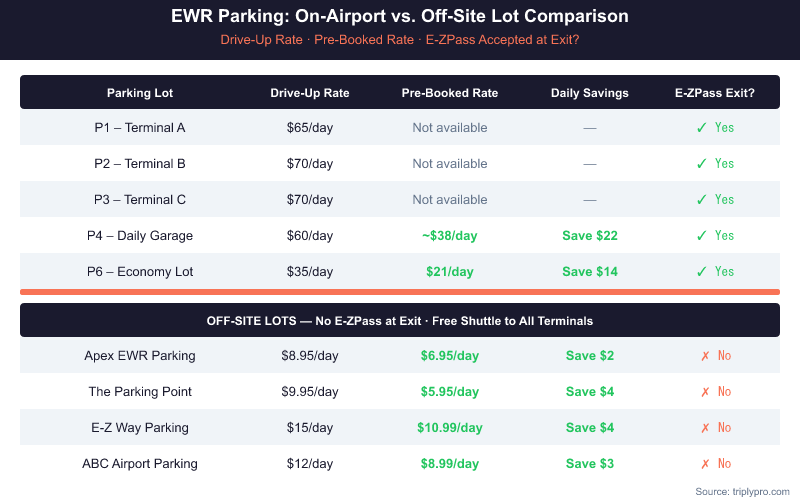
Task: Click the red X for The Parking Point
Action: click(x=705, y=391)
